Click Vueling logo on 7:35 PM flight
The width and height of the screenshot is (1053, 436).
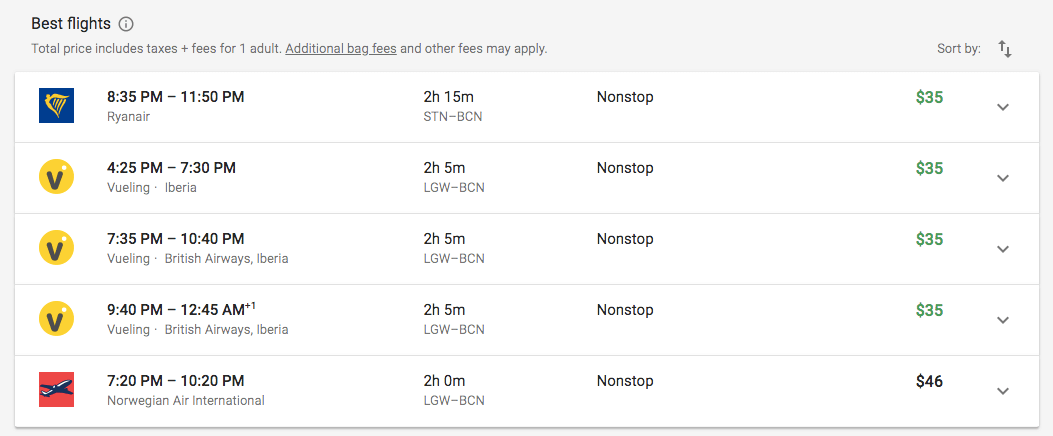[x=56, y=248]
